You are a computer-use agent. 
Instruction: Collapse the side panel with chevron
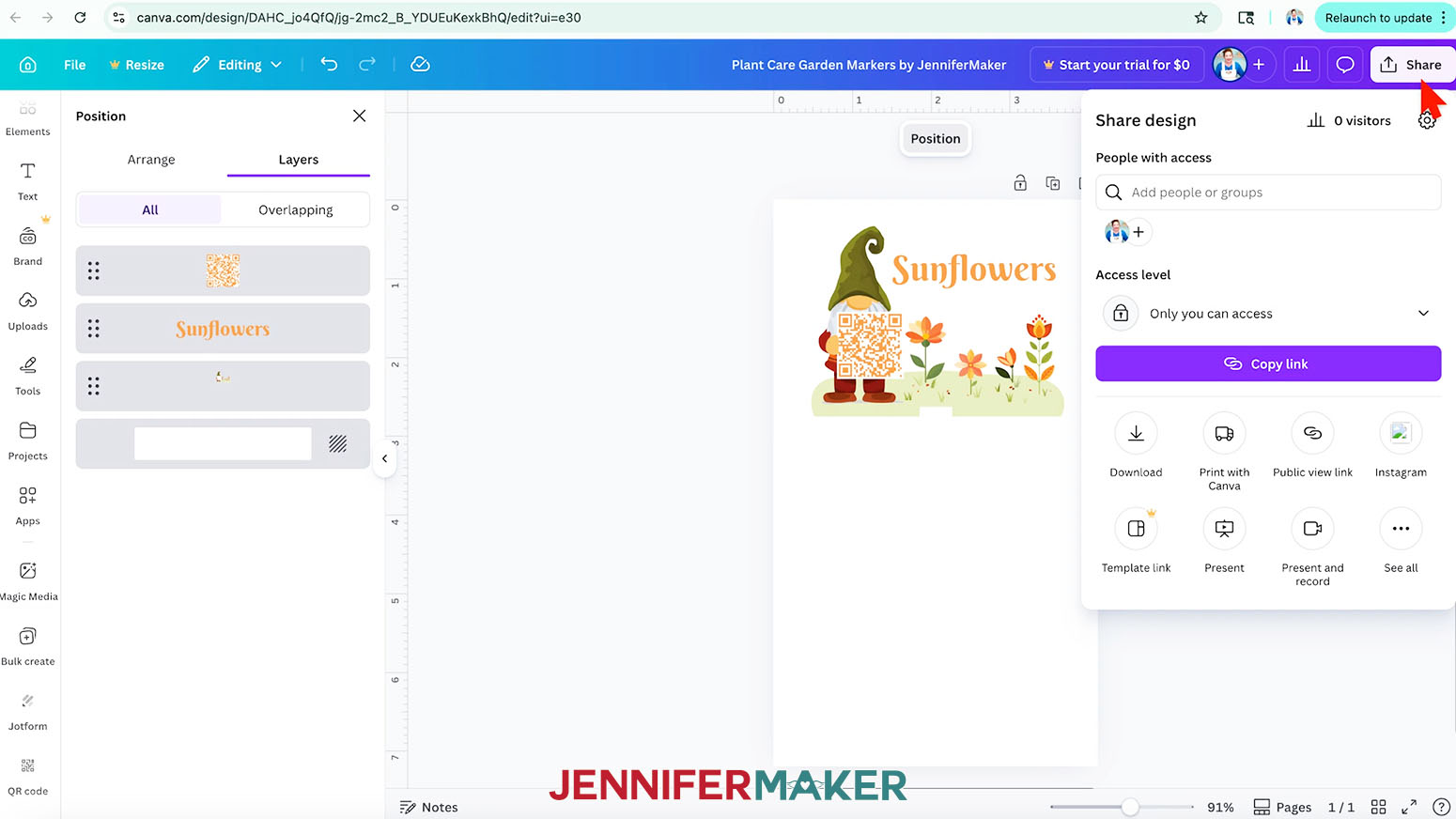pos(384,458)
